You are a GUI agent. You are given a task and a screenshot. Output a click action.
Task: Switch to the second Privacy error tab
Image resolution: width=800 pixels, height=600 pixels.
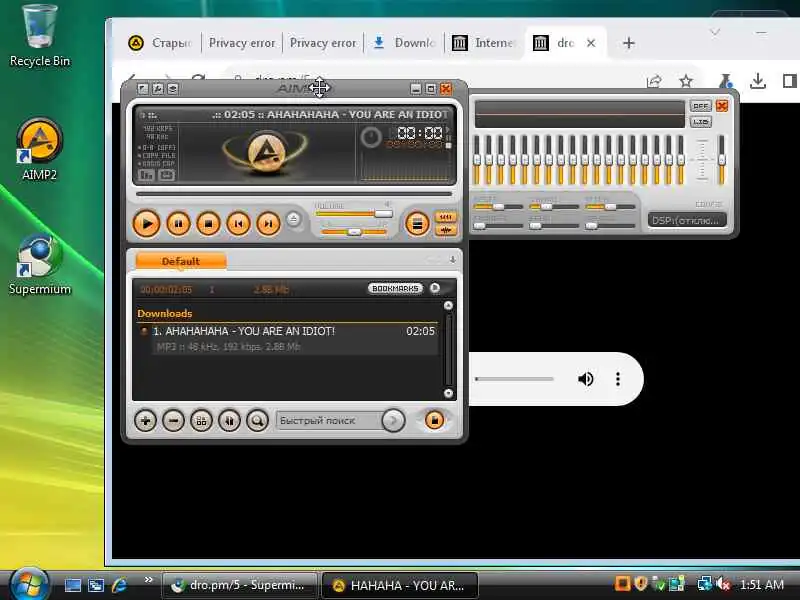(x=322, y=43)
